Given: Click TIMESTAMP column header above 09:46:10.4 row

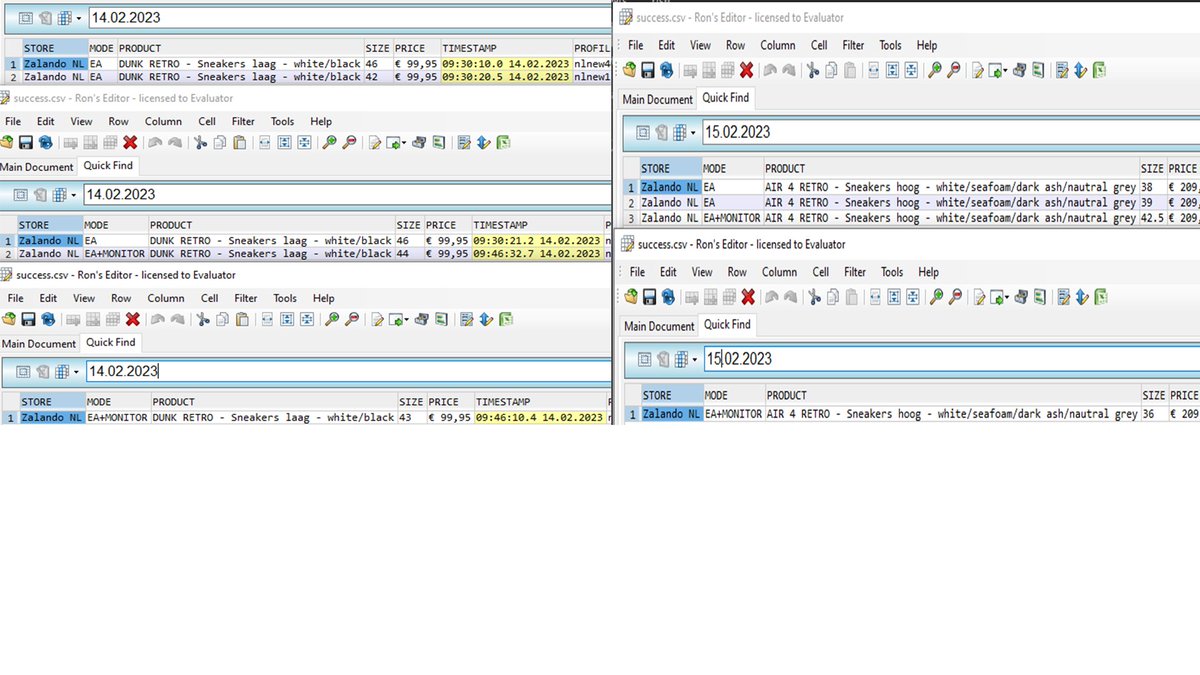Looking at the screenshot, I should 539,402.
